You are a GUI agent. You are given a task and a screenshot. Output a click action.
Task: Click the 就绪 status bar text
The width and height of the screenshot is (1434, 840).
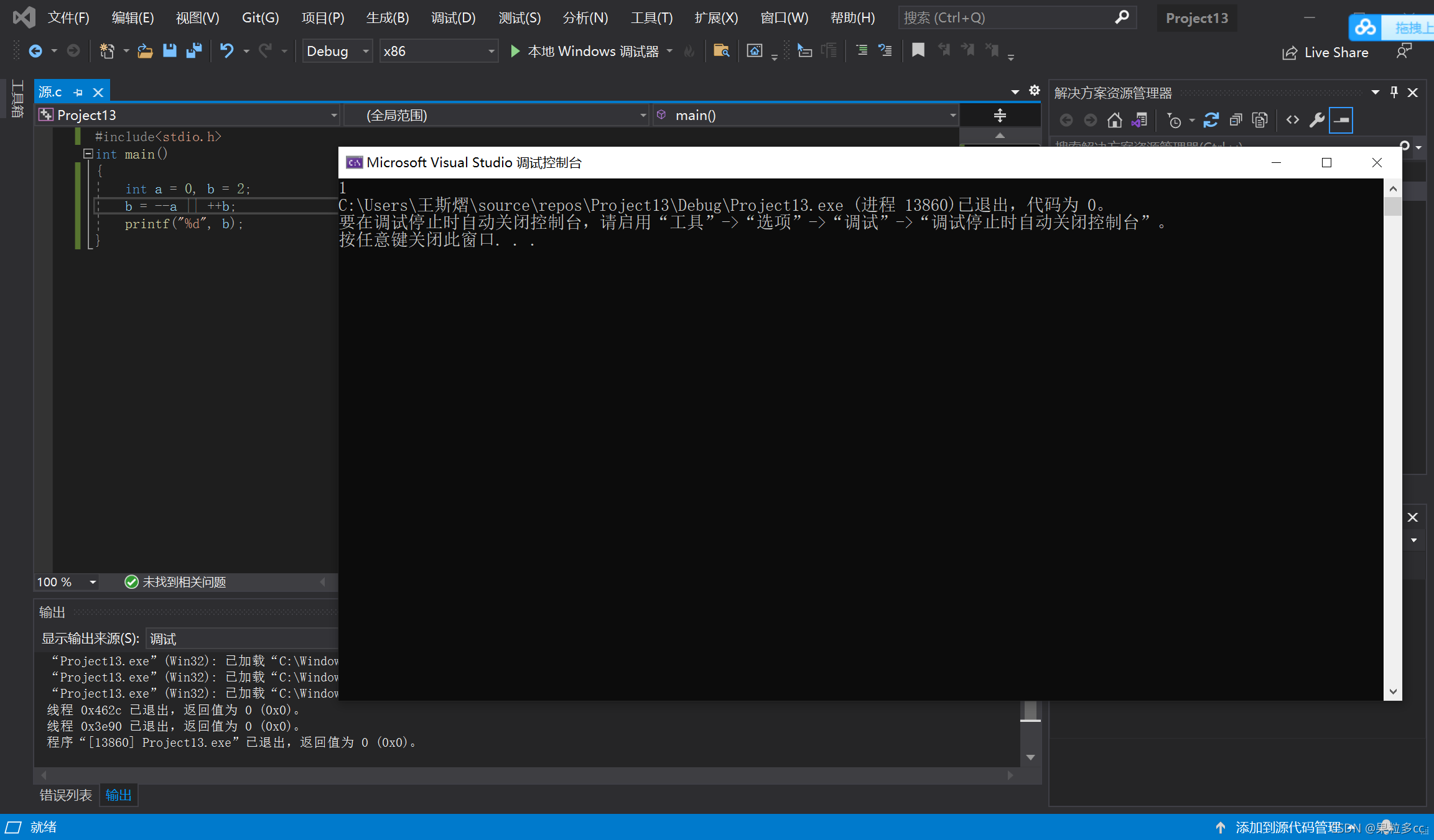44,827
